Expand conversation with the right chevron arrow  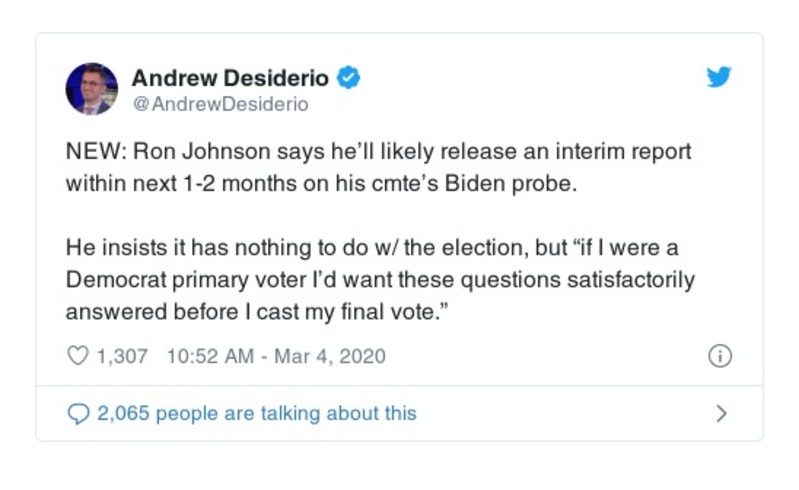click(x=721, y=413)
